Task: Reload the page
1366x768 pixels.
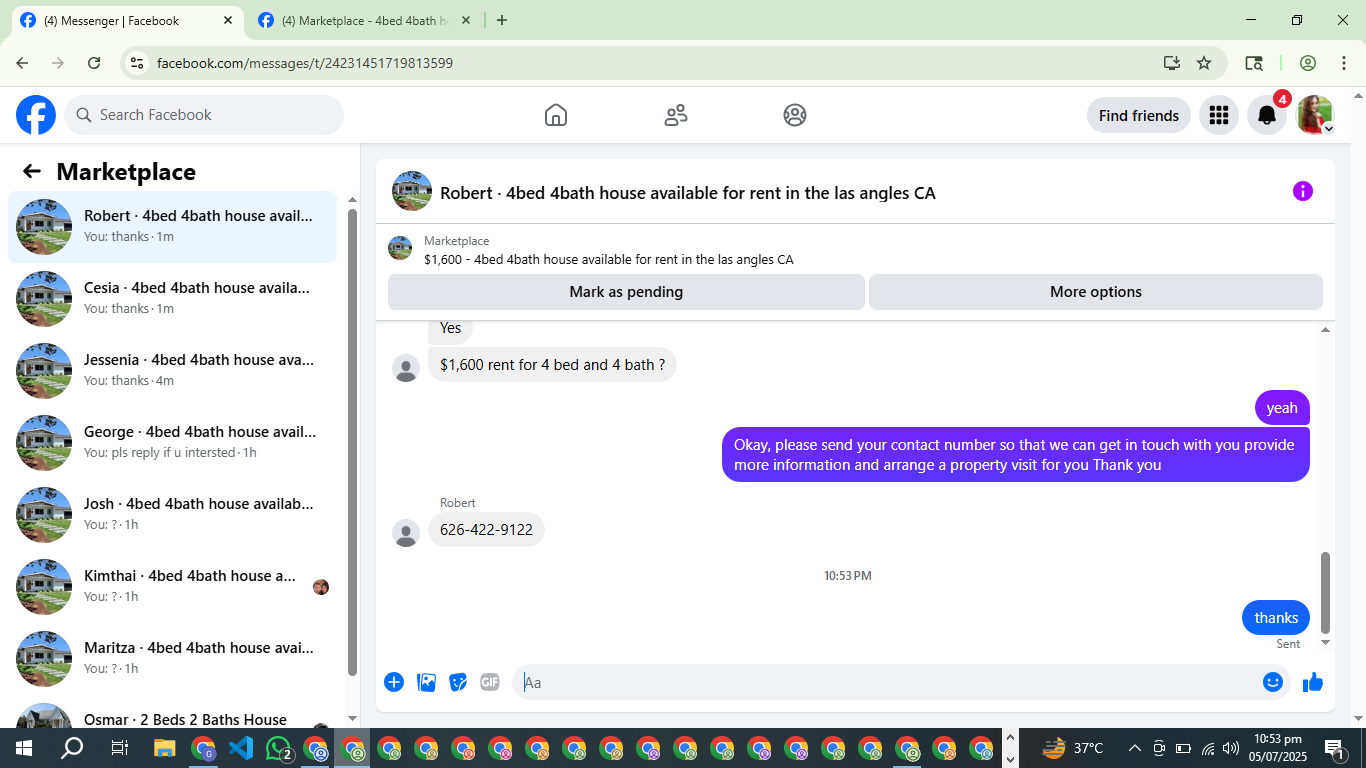Action: 94,63
